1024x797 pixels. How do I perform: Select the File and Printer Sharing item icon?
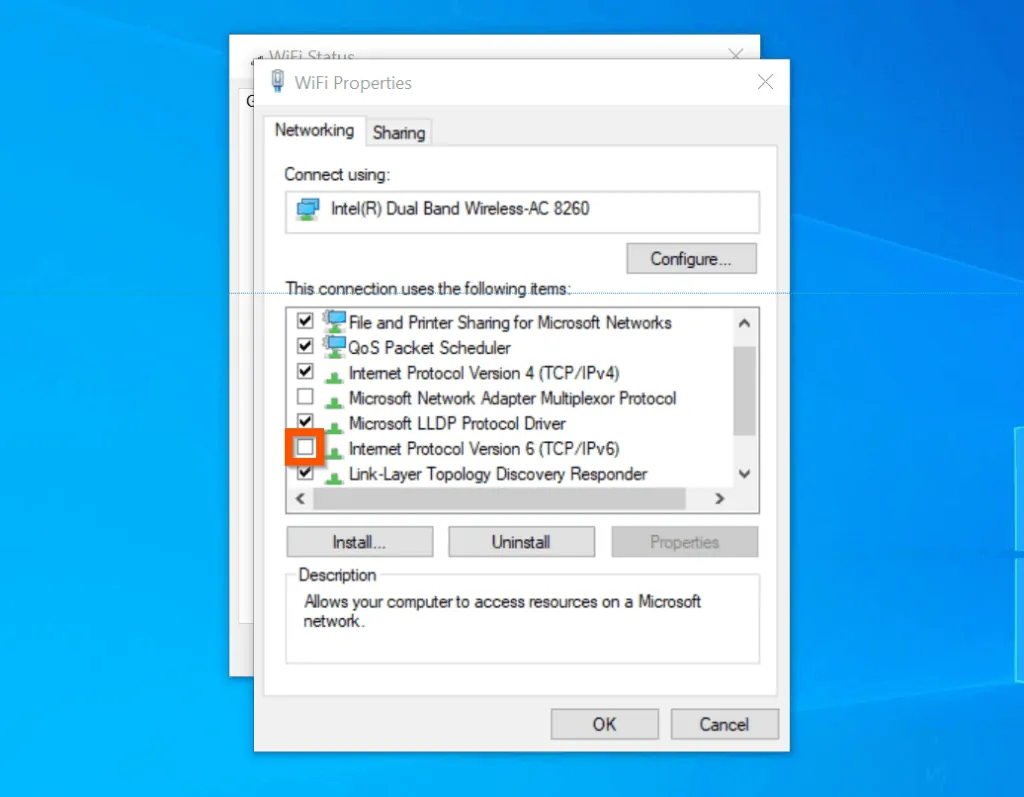(x=337, y=322)
